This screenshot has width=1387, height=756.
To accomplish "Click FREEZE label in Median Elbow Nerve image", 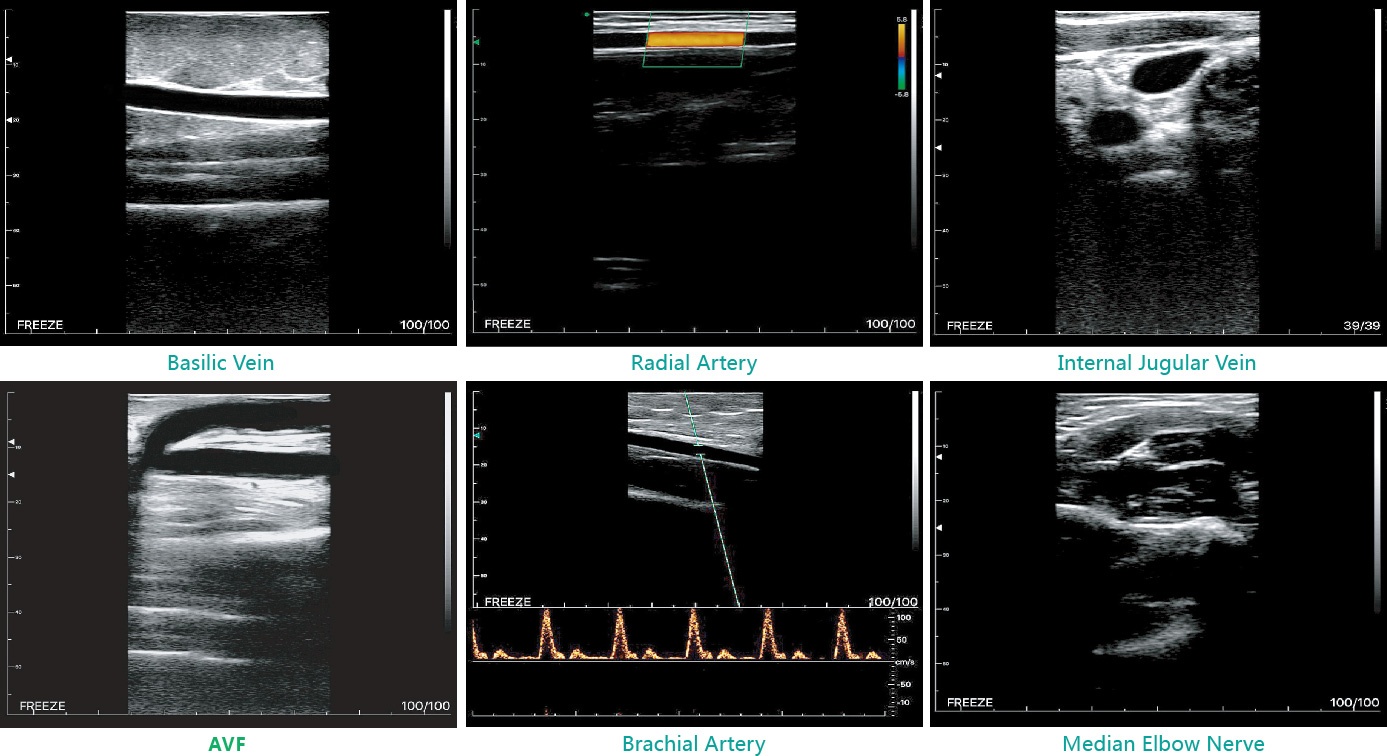I will 970,703.
